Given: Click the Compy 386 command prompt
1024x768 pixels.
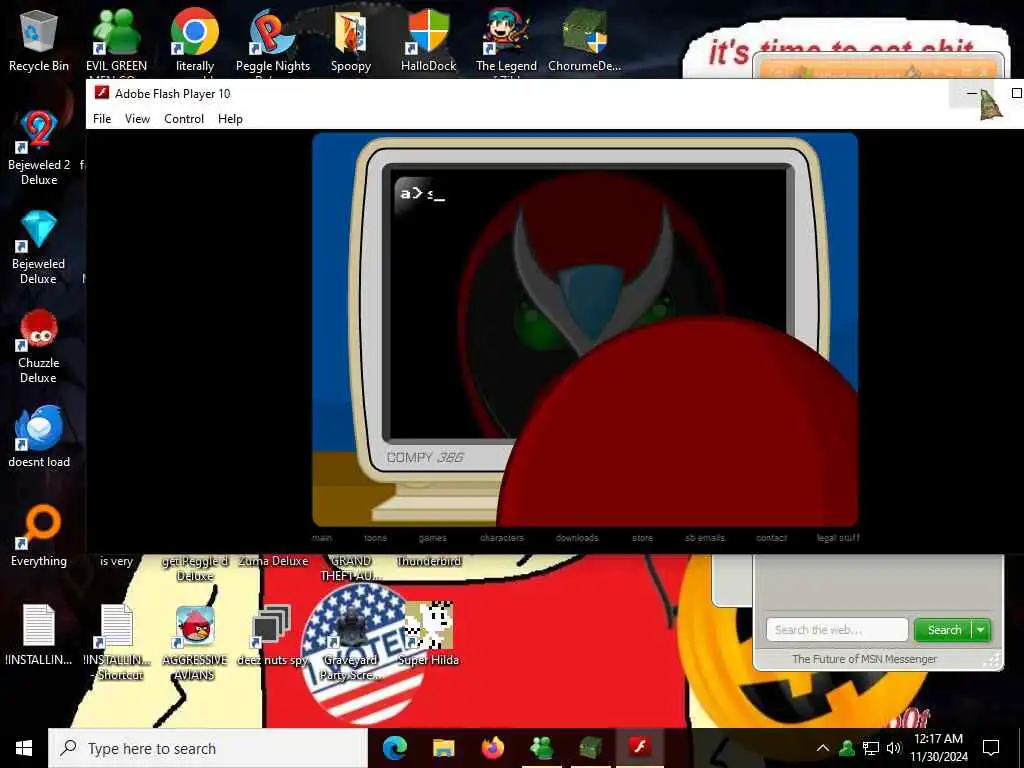Looking at the screenshot, I should tap(423, 193).
